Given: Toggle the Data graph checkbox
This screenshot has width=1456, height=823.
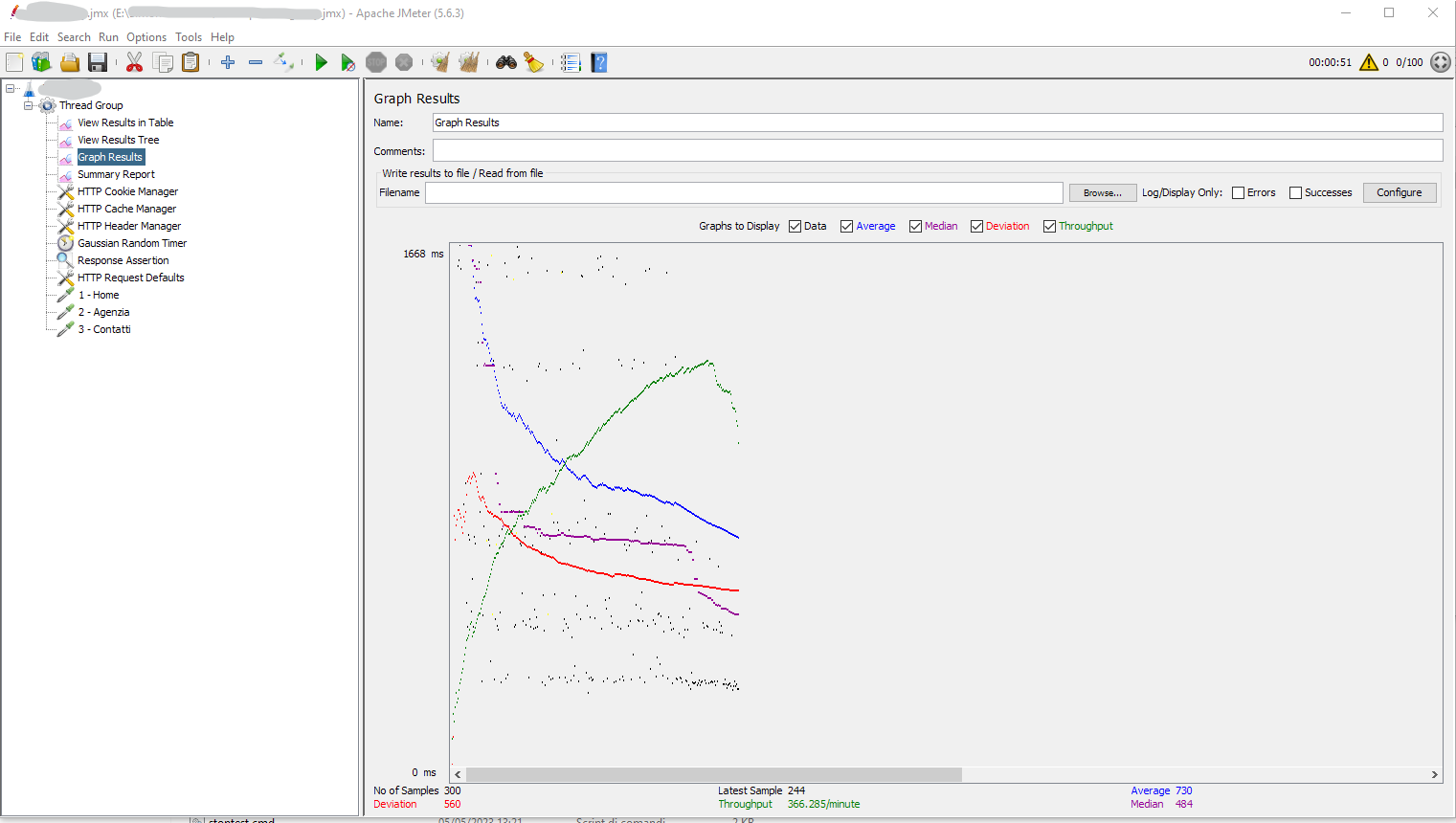Looking at the screenshot, I should tap(795, 226).
